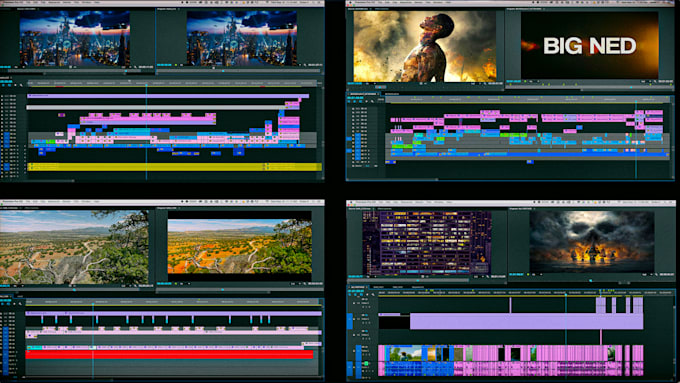Click saturated landscape Program monitor preview
This screenshot has height=383, width=680.
point(239,246)
